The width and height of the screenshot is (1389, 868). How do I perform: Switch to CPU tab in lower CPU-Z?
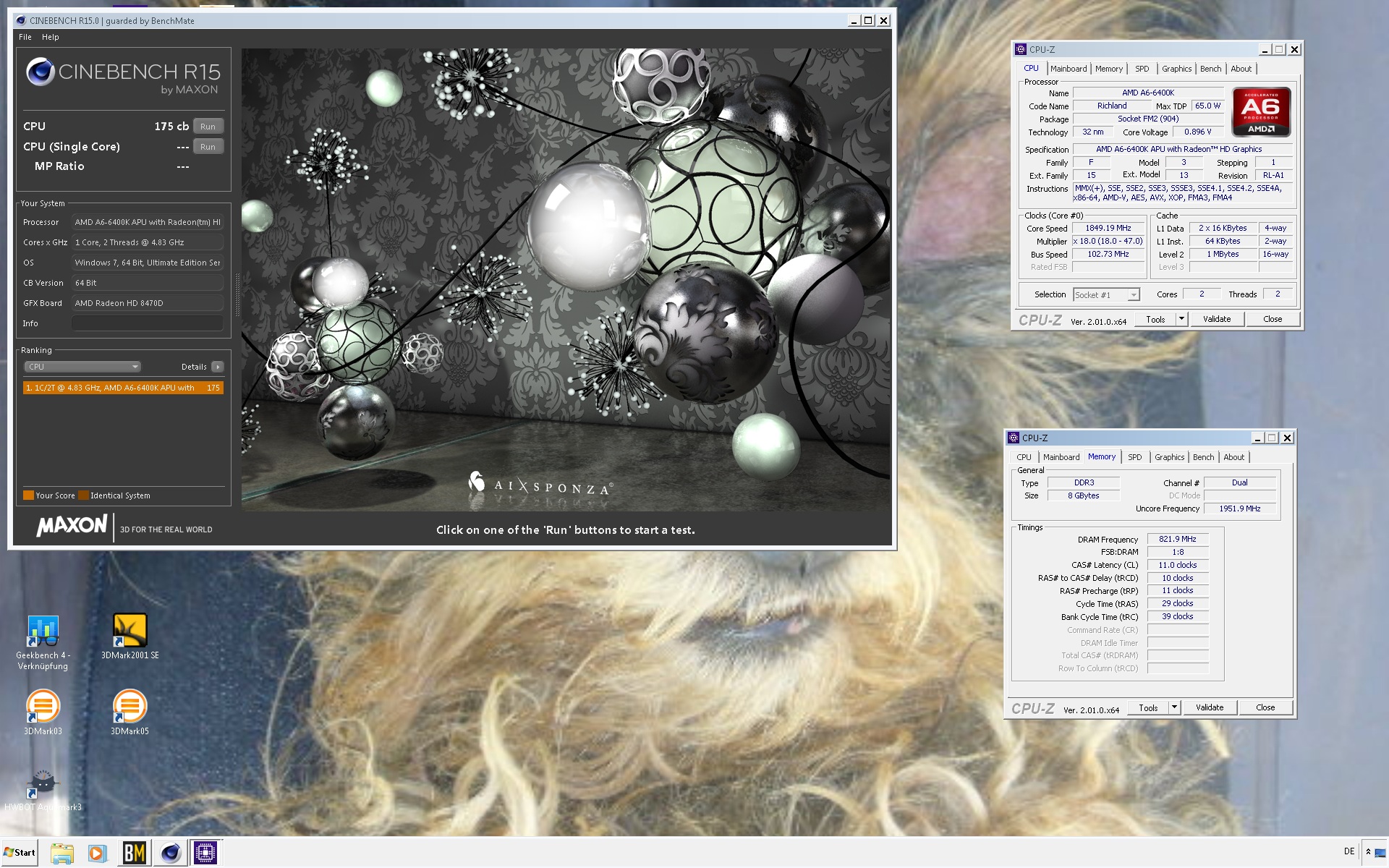point(1024,457)
